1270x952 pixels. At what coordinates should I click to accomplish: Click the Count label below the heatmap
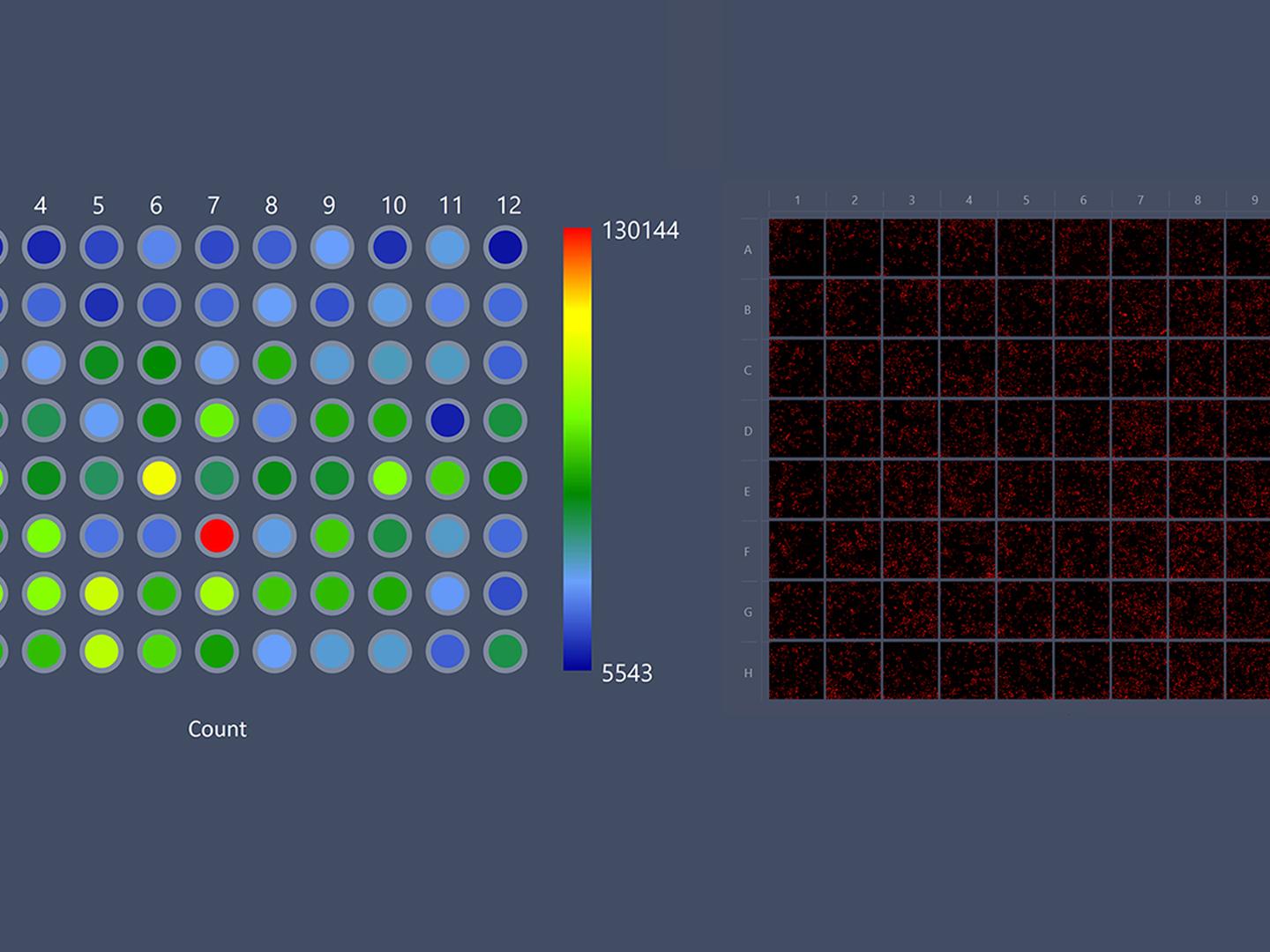tap(217, 729)
